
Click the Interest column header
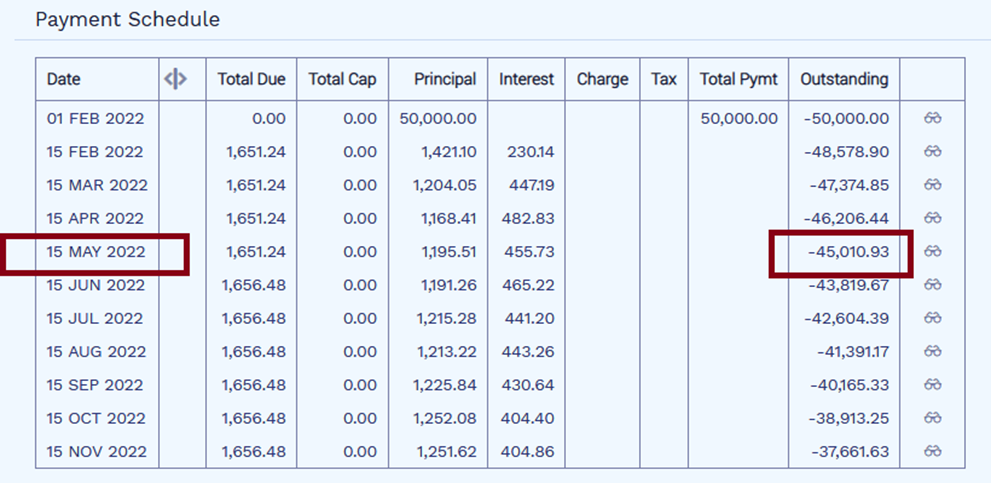(526, 79)
